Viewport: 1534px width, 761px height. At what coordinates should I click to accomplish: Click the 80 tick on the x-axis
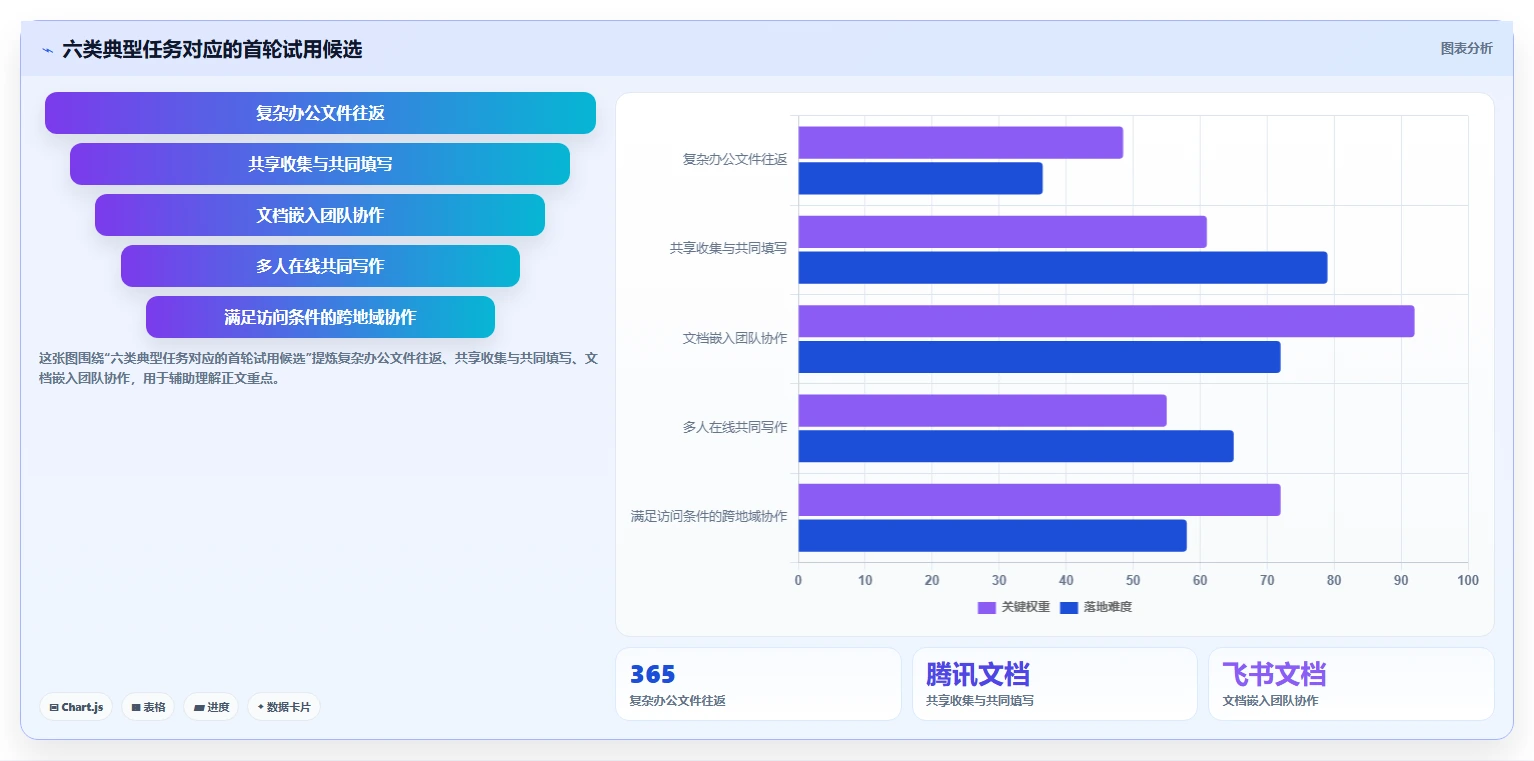[x=1334, y=580]
